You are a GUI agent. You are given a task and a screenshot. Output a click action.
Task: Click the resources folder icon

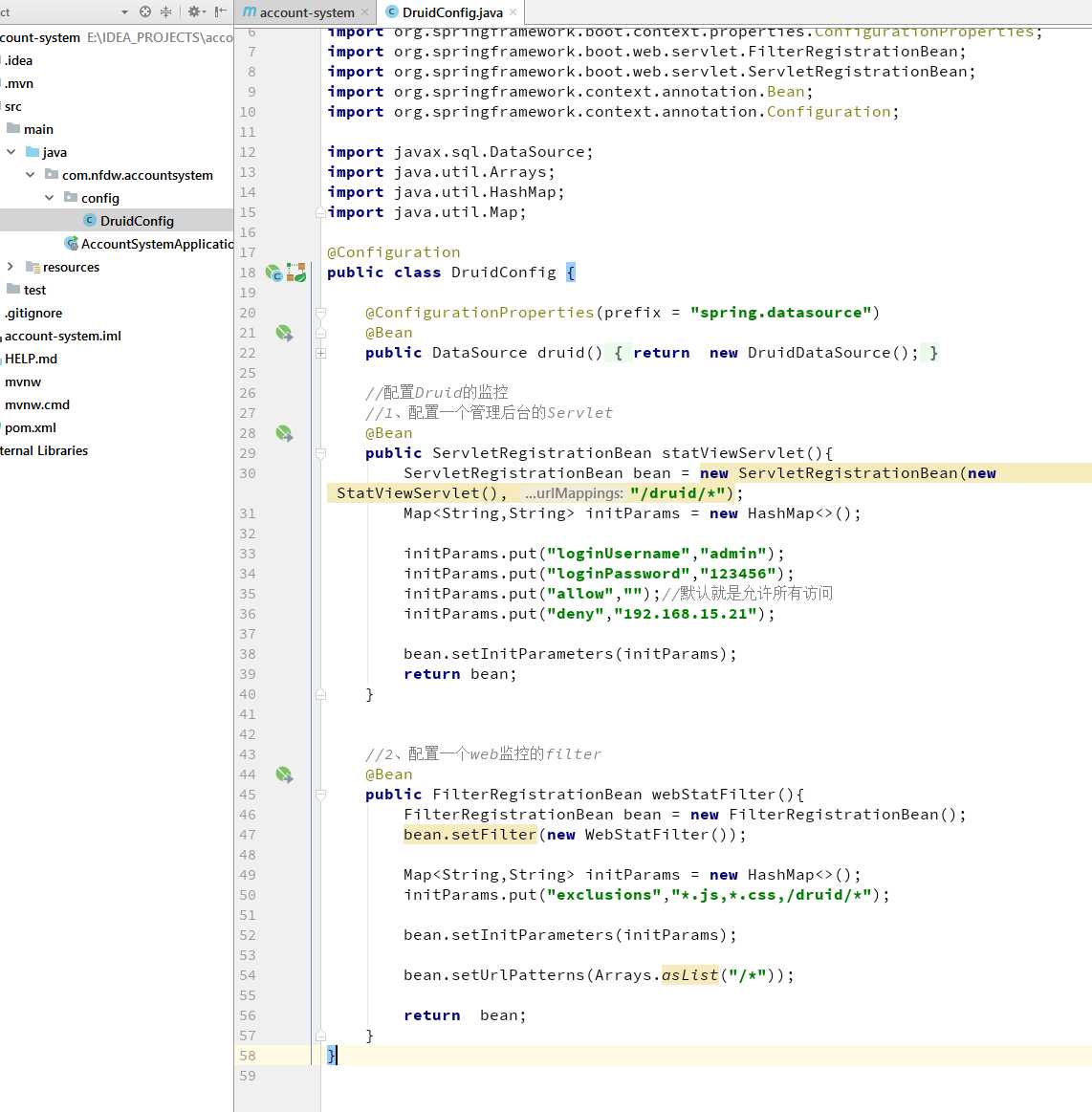(x=33, y=267)
